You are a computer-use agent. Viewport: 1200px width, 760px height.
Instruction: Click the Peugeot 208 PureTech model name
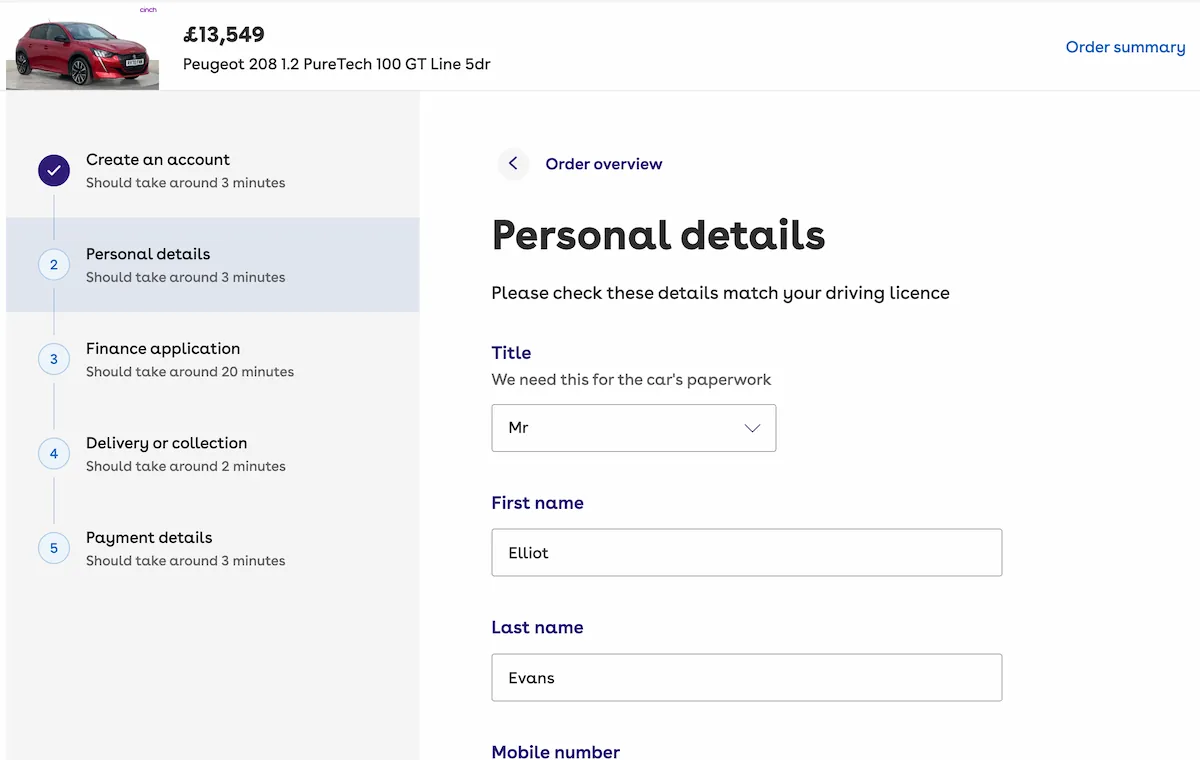[x=336, y=64]
